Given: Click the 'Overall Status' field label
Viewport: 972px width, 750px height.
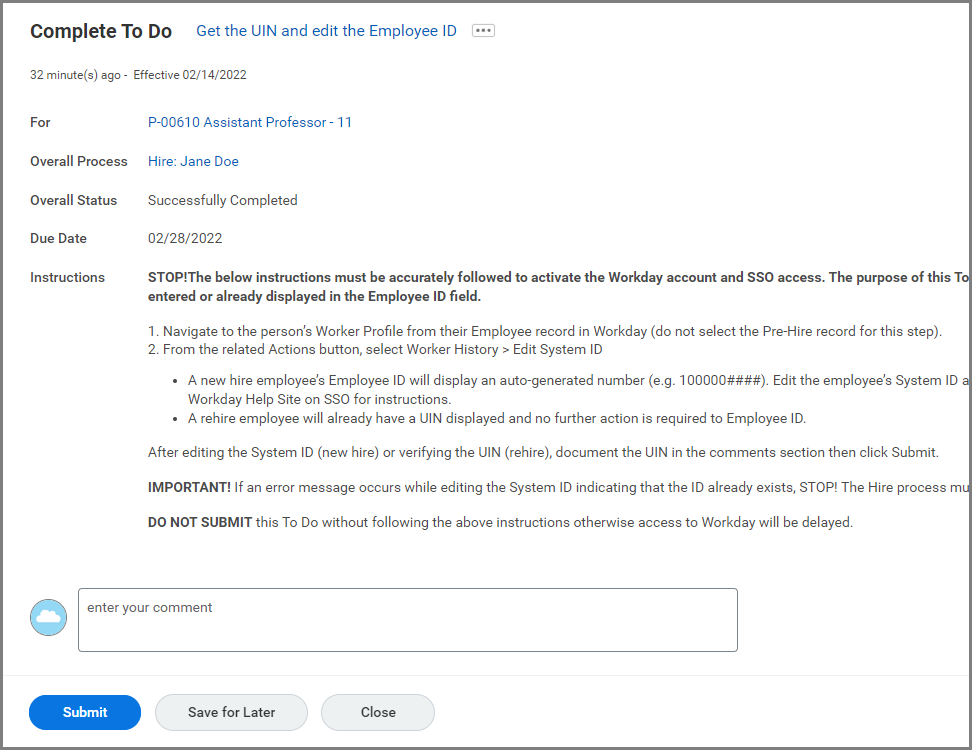Looking at the screenshot, I should [x=73, y=200].
